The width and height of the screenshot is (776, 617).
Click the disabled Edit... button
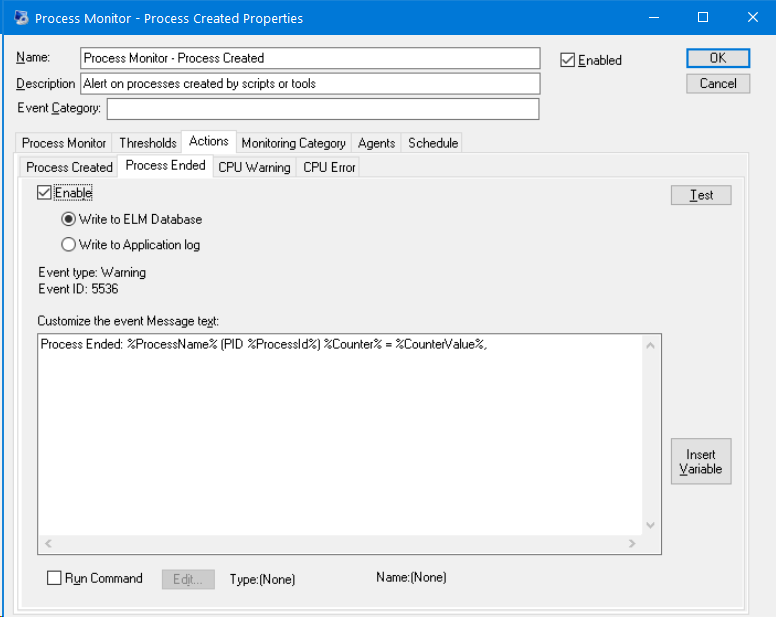tap(188, 579)
